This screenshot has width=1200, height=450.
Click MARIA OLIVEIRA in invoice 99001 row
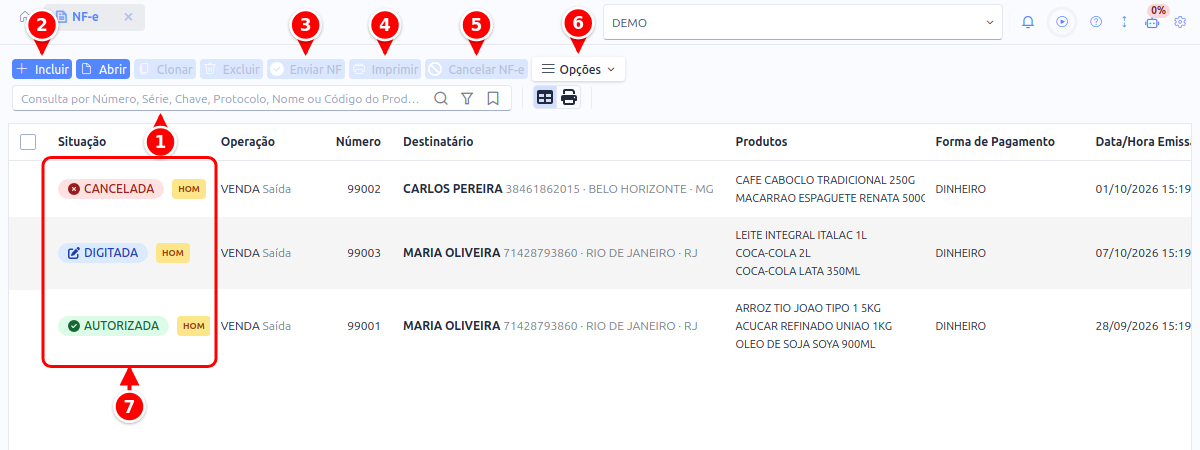451,326
